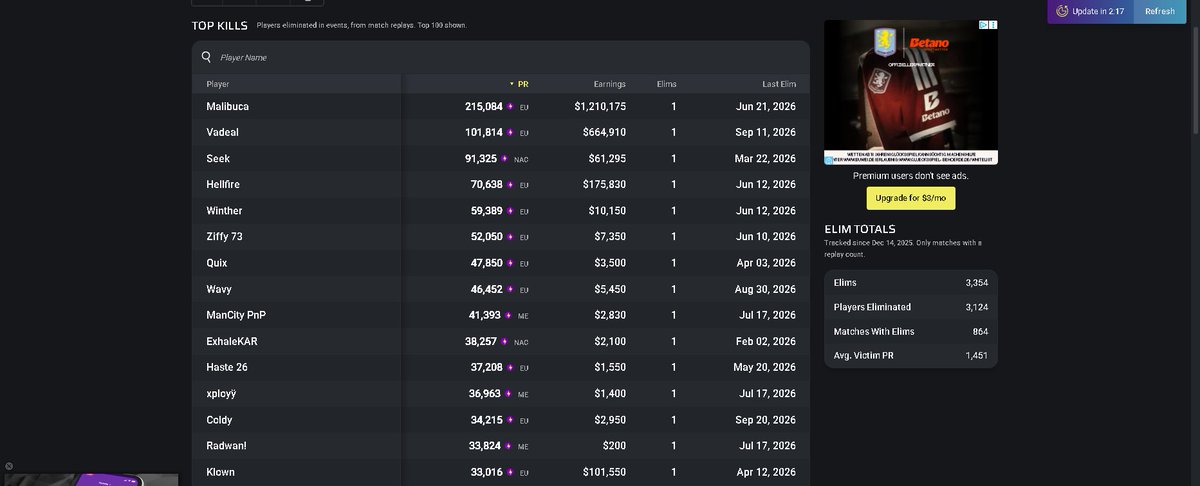The width and height of the screenshot is (1200, 486).
Task: Focus the Player Name search field
Action: click(500, 58)
